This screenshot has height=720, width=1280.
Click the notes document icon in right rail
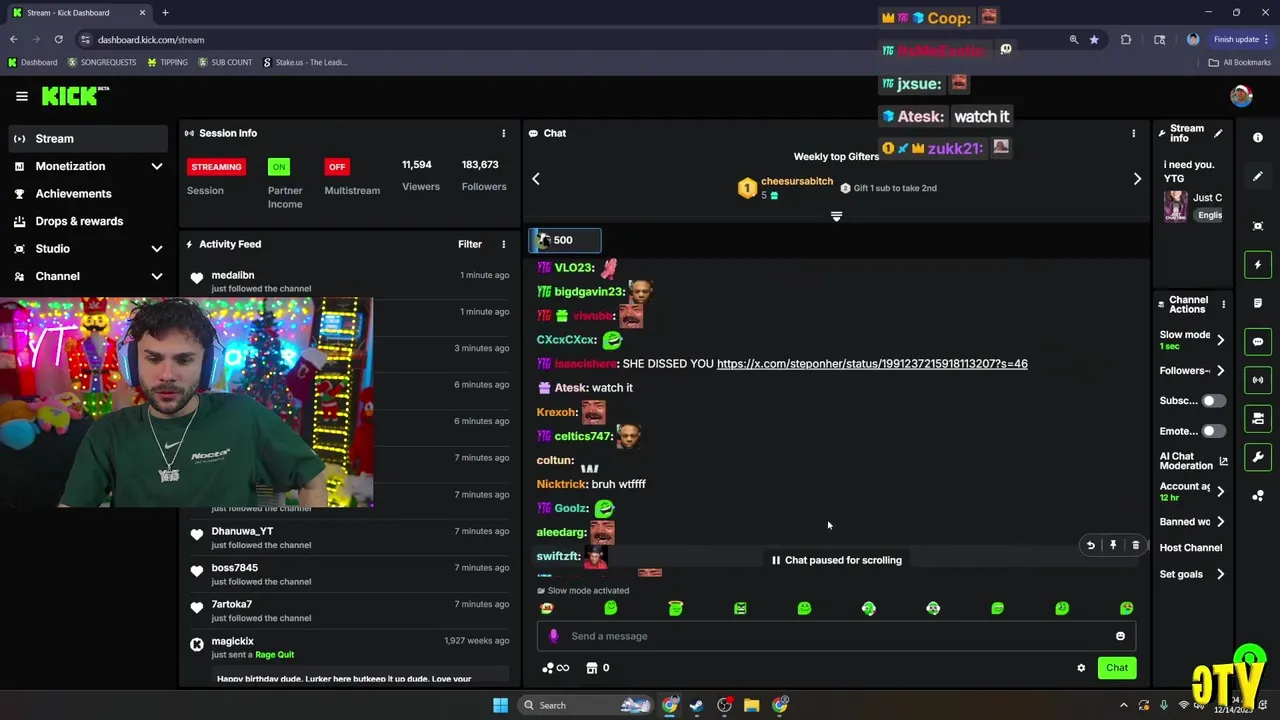click(x=1258, y=303)
